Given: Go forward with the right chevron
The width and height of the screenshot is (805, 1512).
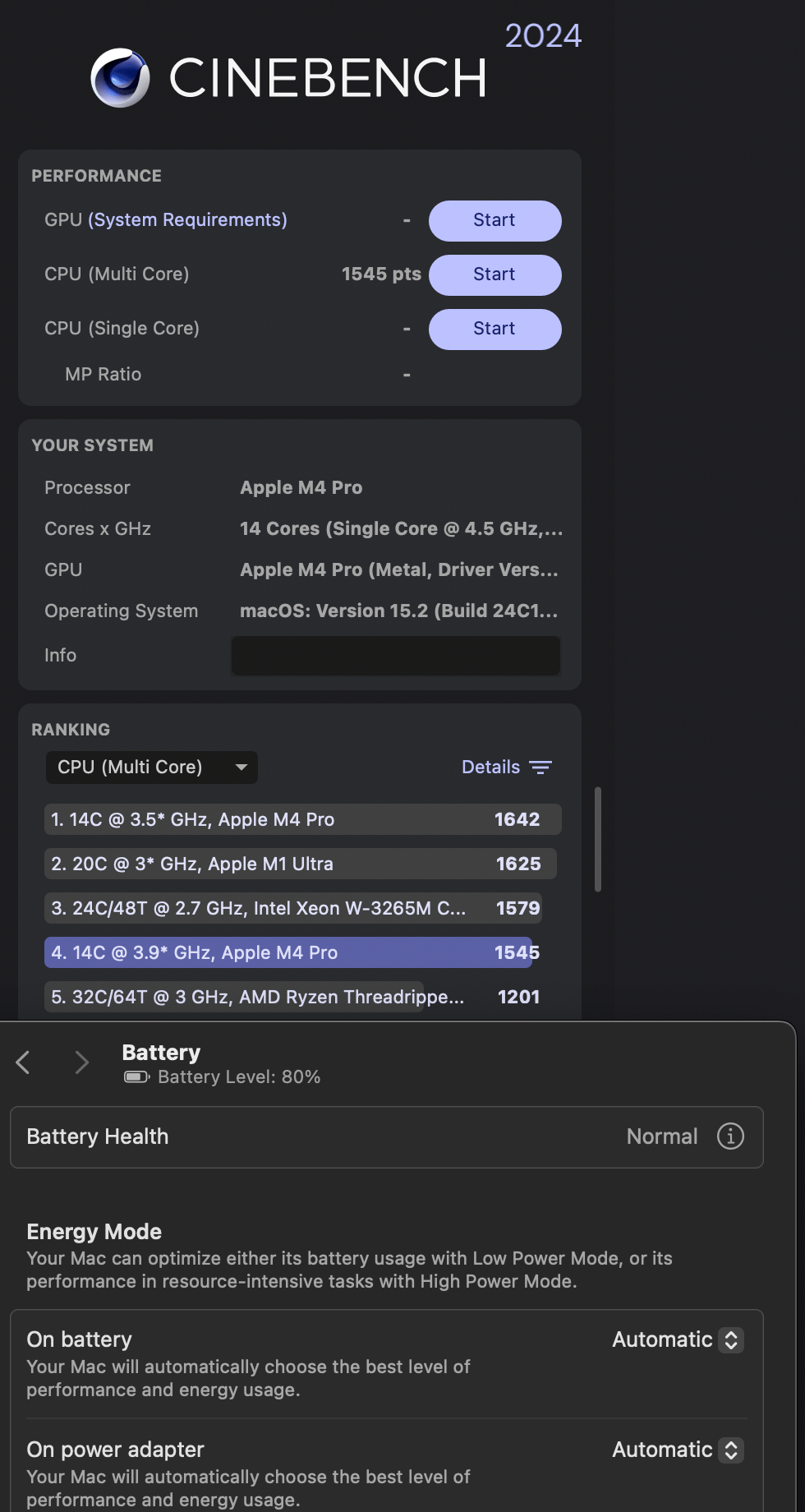Looking at the screenshot, I should click(81, 1063).
